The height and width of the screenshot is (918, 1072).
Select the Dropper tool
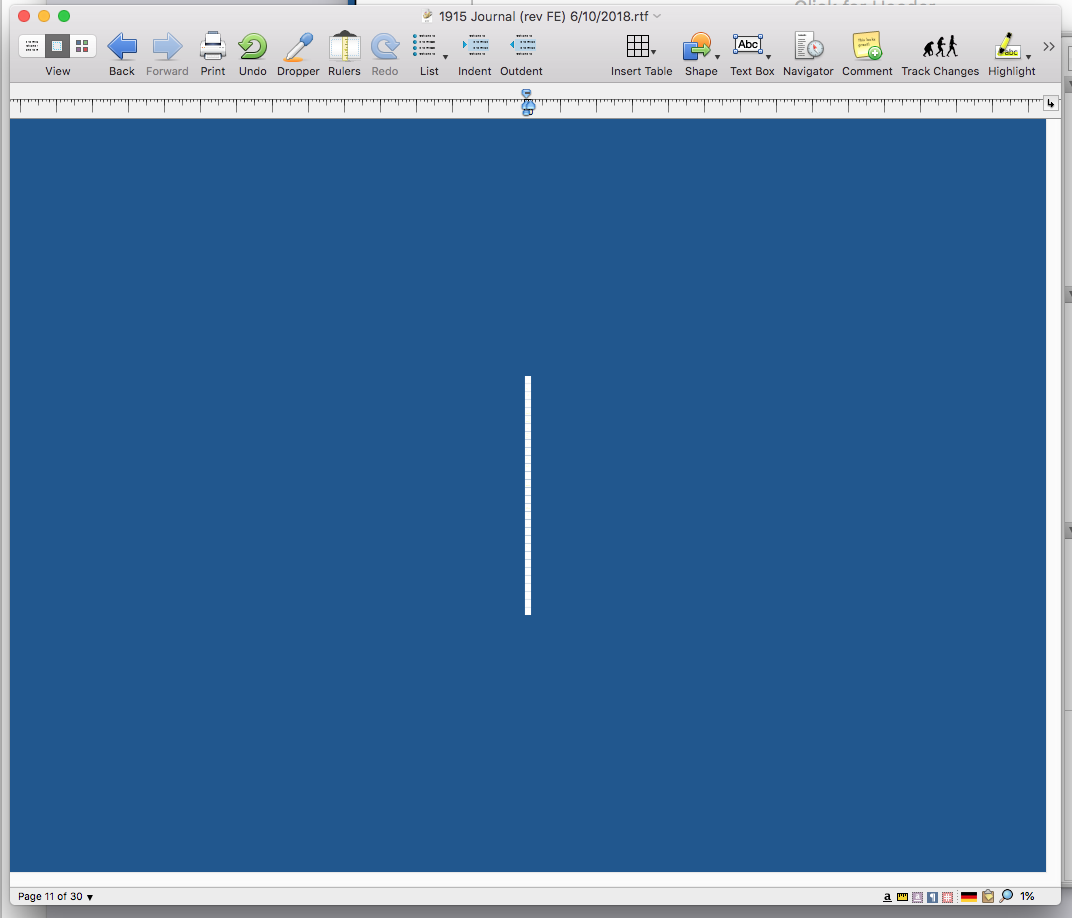tap(297, 46)
